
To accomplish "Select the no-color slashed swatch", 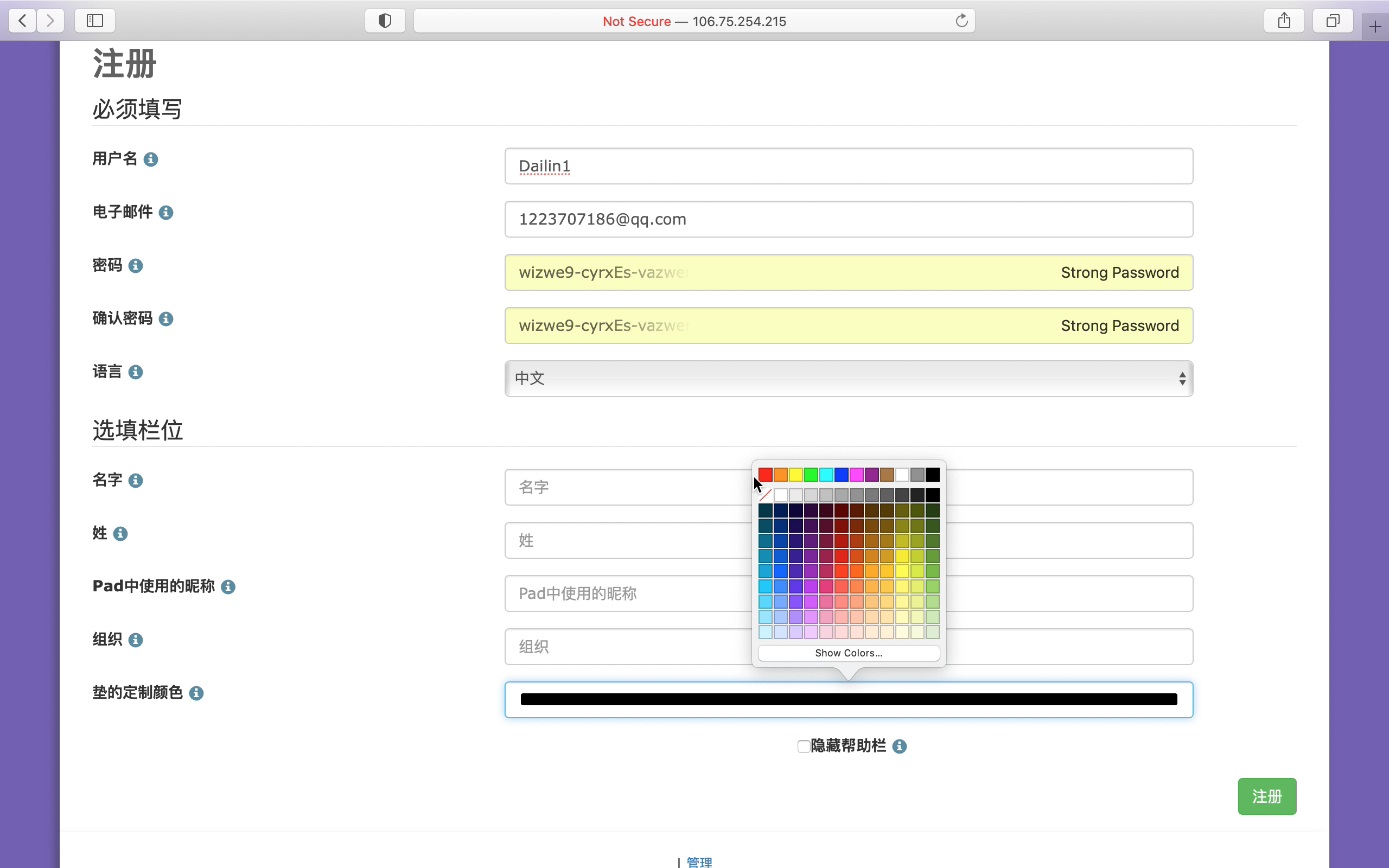I will [x=765, y=495].
